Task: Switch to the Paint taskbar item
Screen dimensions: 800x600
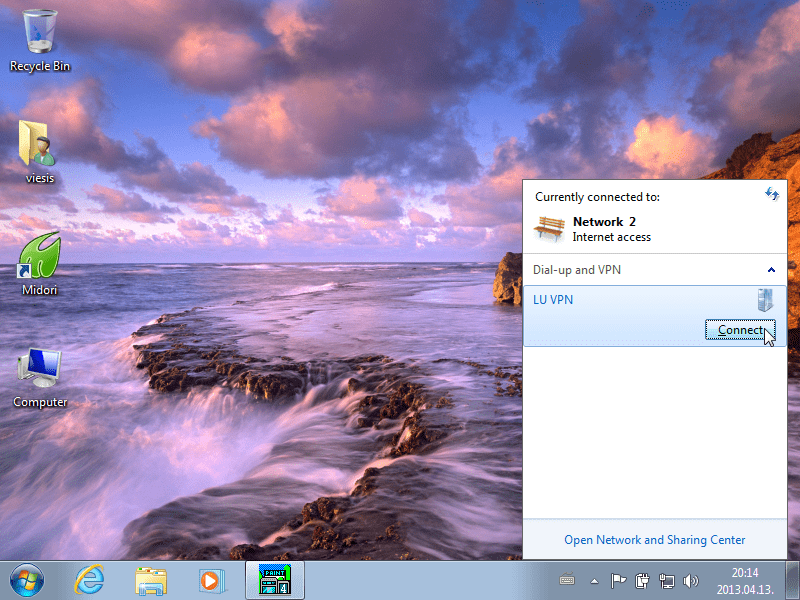Action: [x=275, y=580]
